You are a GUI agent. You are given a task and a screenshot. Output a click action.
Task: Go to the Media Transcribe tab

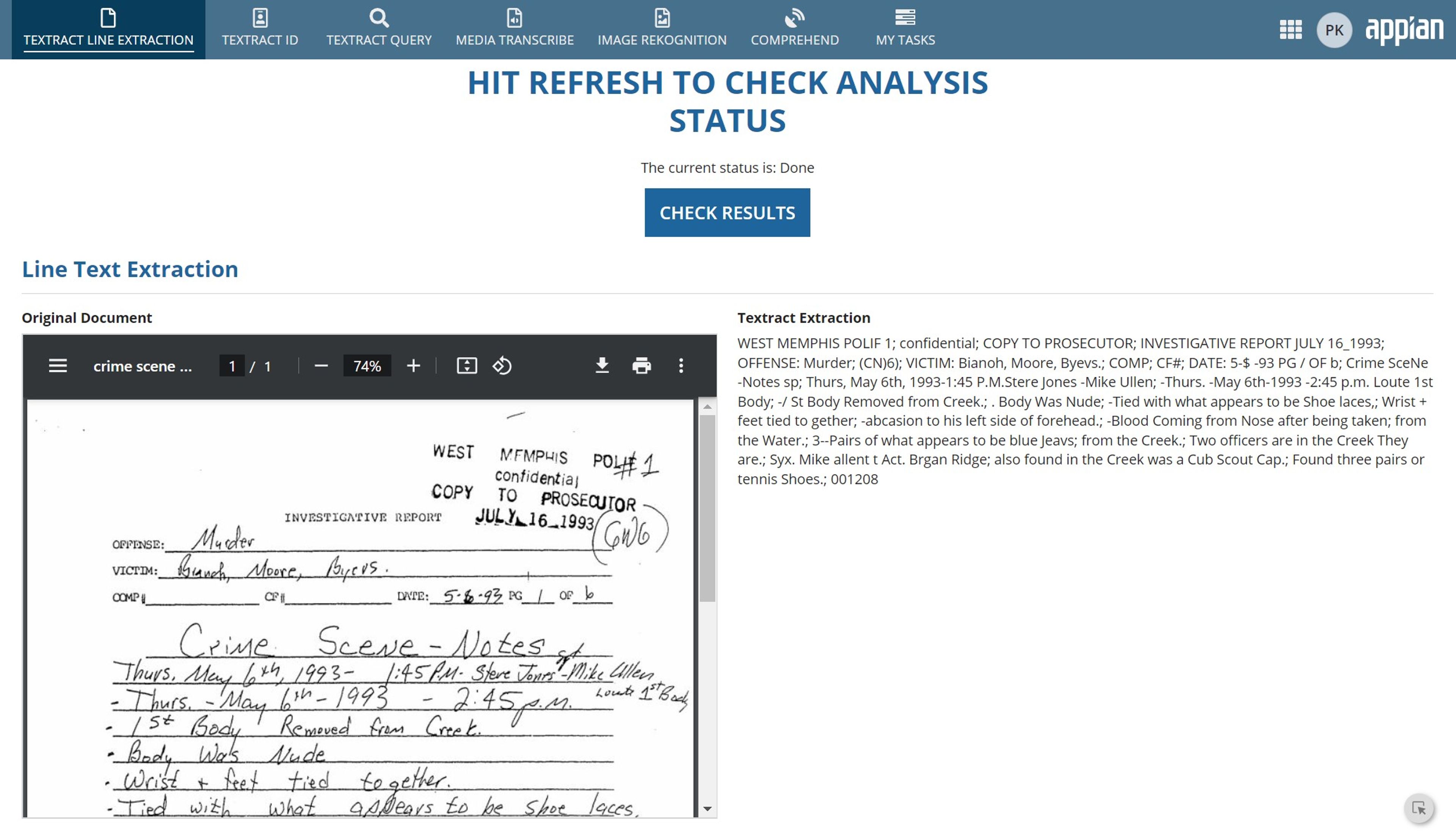514,29
